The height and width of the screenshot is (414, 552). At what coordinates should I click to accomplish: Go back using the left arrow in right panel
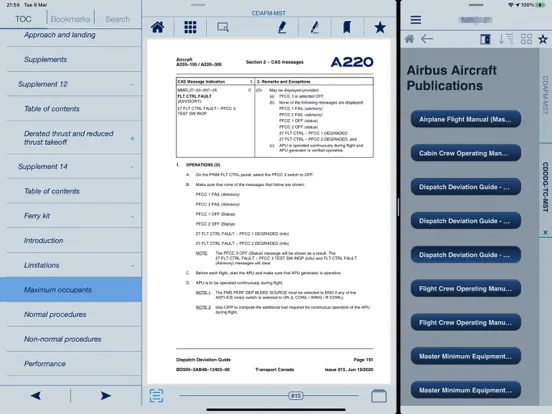click(427, 39)
